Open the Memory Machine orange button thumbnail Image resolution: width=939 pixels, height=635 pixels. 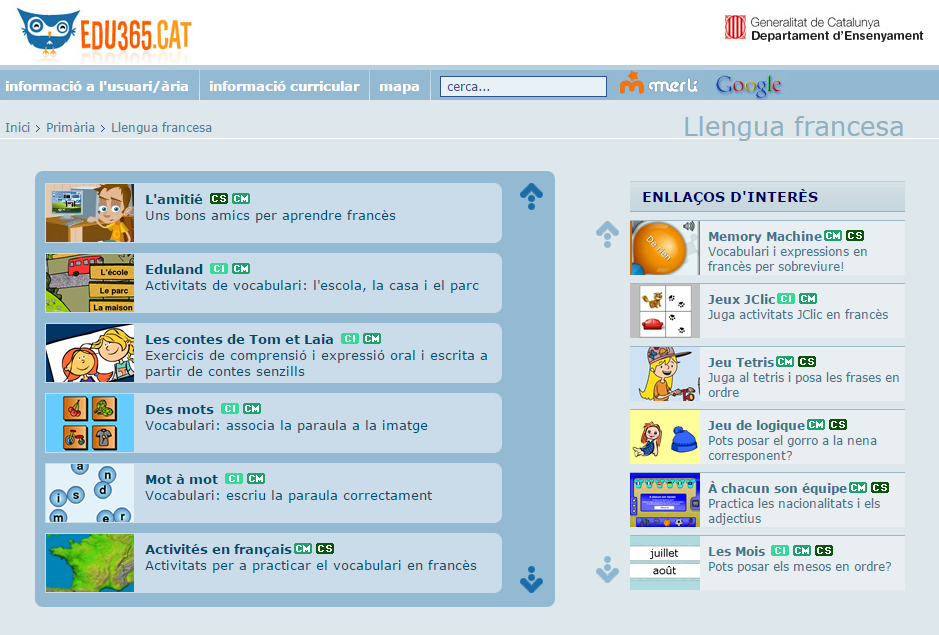[x=664, y=248]
